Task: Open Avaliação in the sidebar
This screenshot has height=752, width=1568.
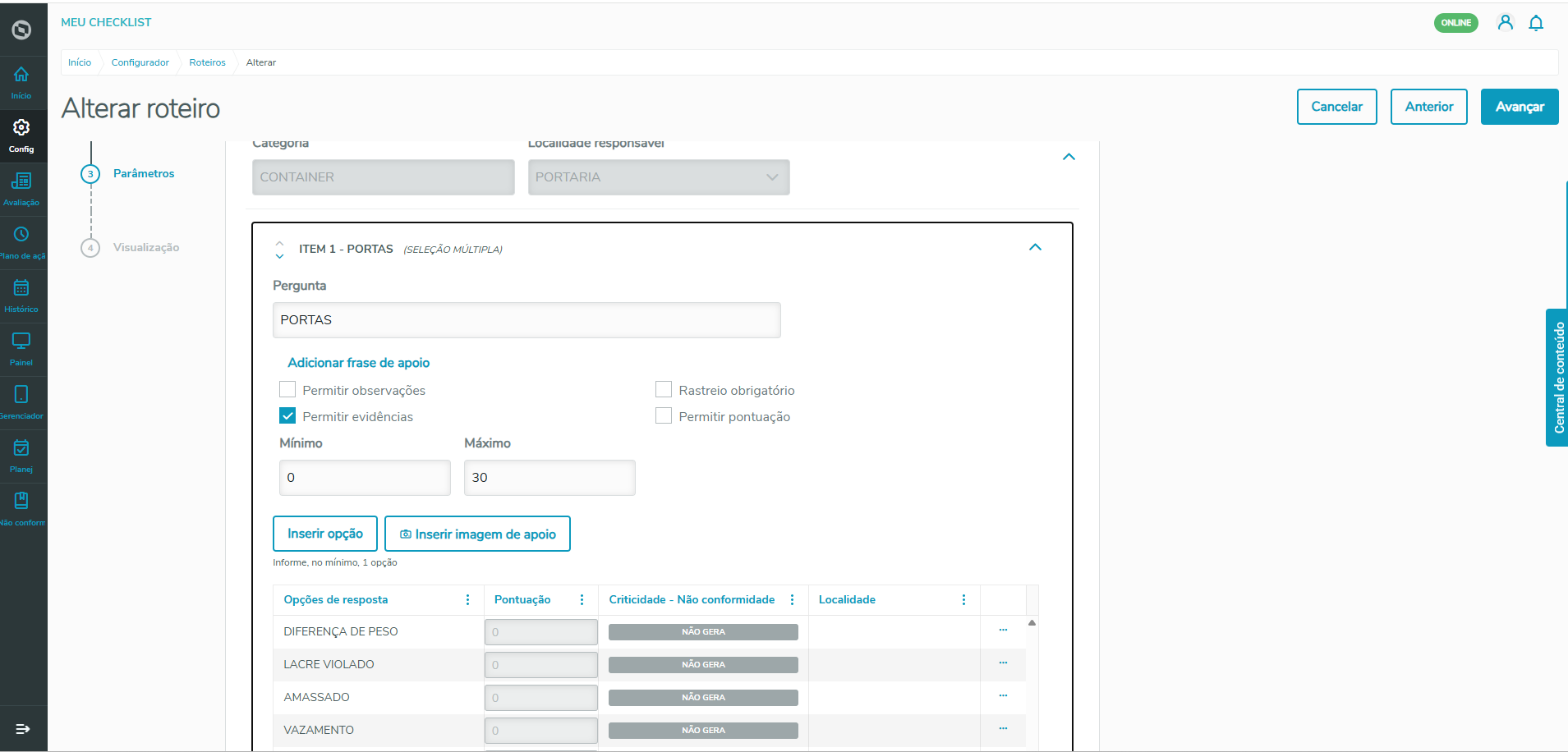Action: tap(21, 189)
